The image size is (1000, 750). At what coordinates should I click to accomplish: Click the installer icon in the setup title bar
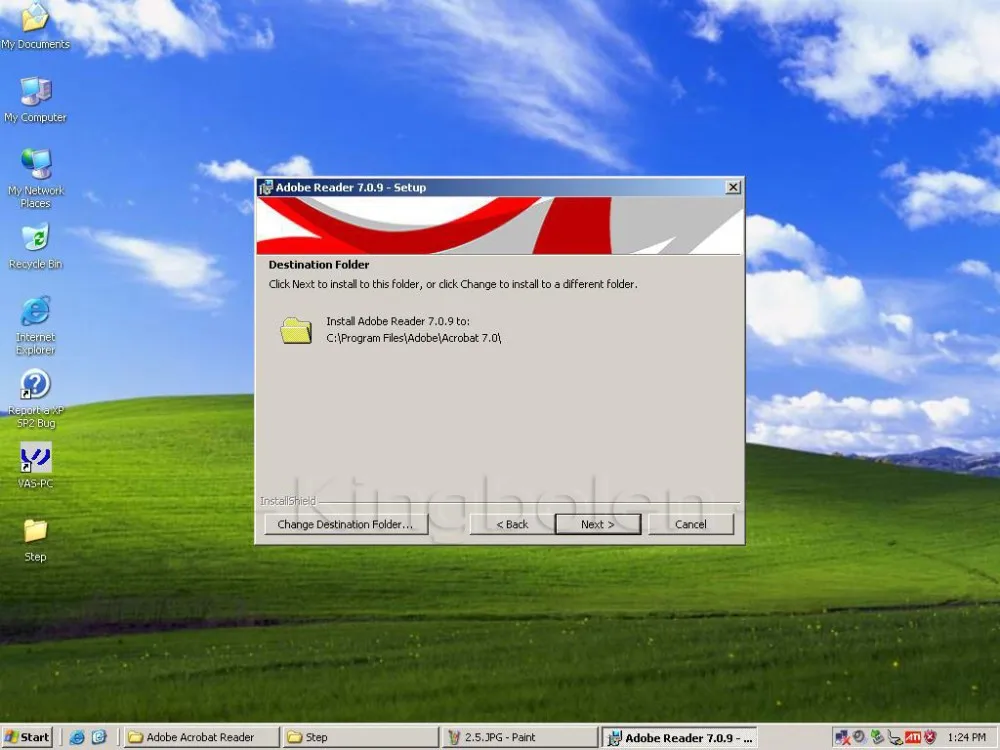[x=266, y=188]
